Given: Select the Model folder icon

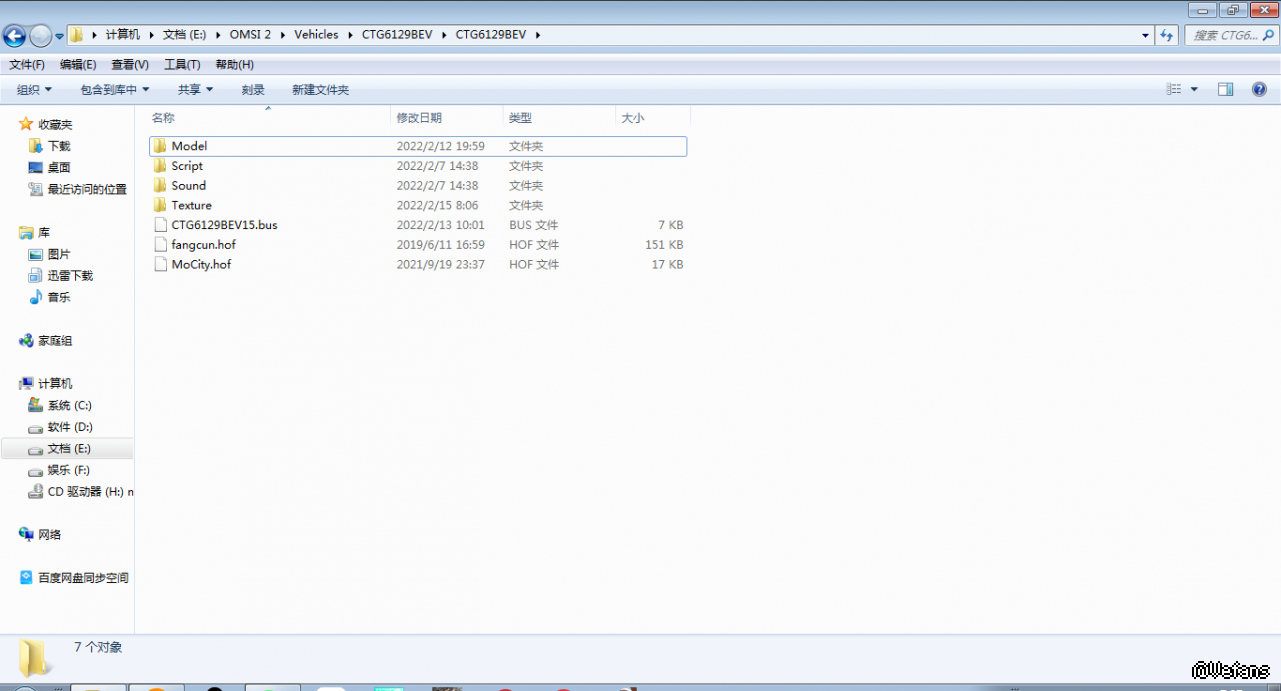Looking at the screenshot, I should [160, 146].
